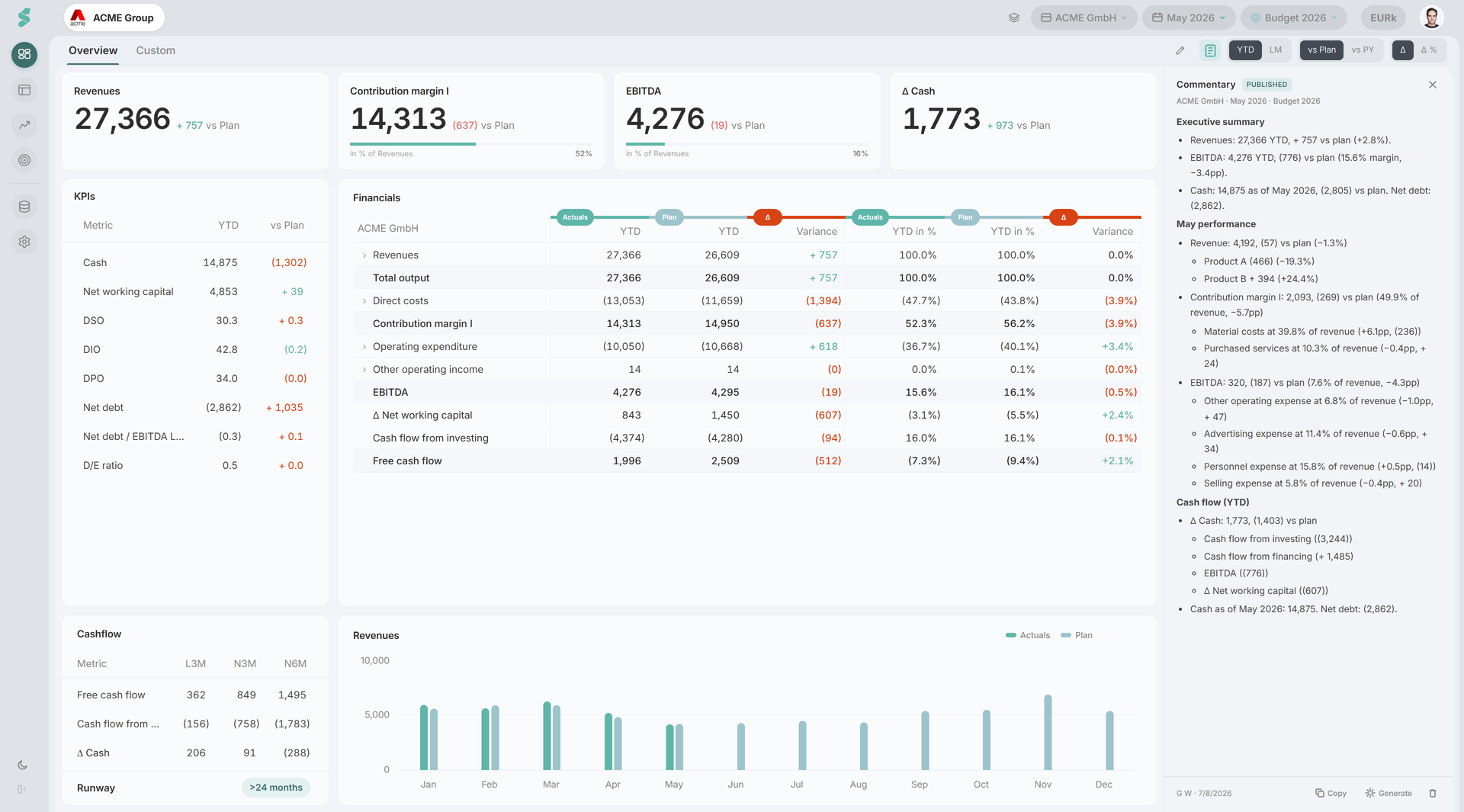Generate new commentary
The width and height of the screenshot is (1464, 812).
point(1389,793)
